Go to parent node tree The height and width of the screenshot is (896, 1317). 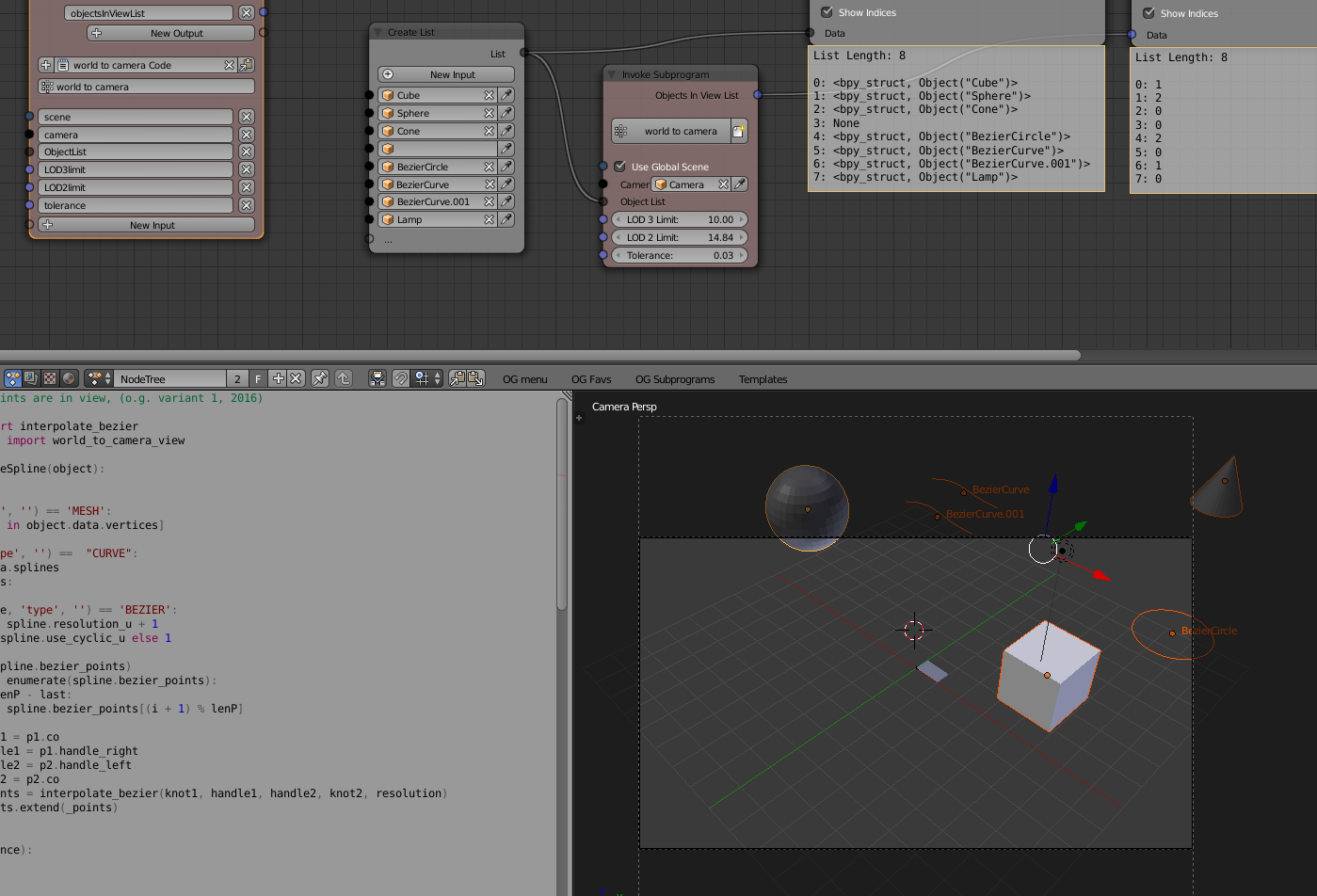[345, 378]
